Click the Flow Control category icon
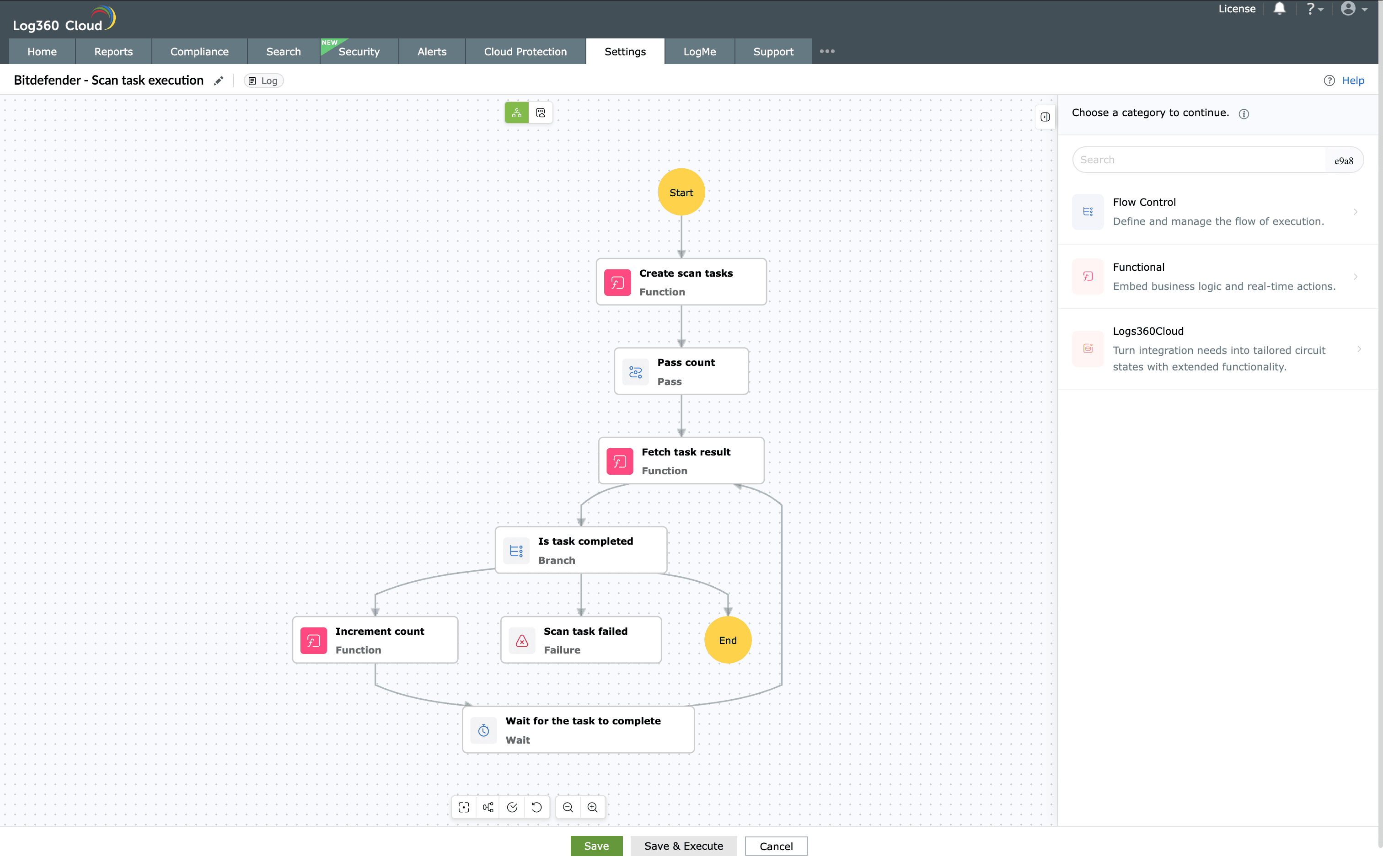This screenshot has height=868, width=1383. [1088, 212]
